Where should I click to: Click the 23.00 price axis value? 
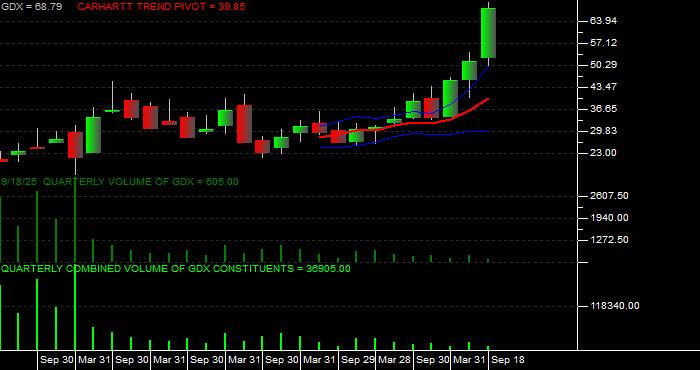(603, 153)
